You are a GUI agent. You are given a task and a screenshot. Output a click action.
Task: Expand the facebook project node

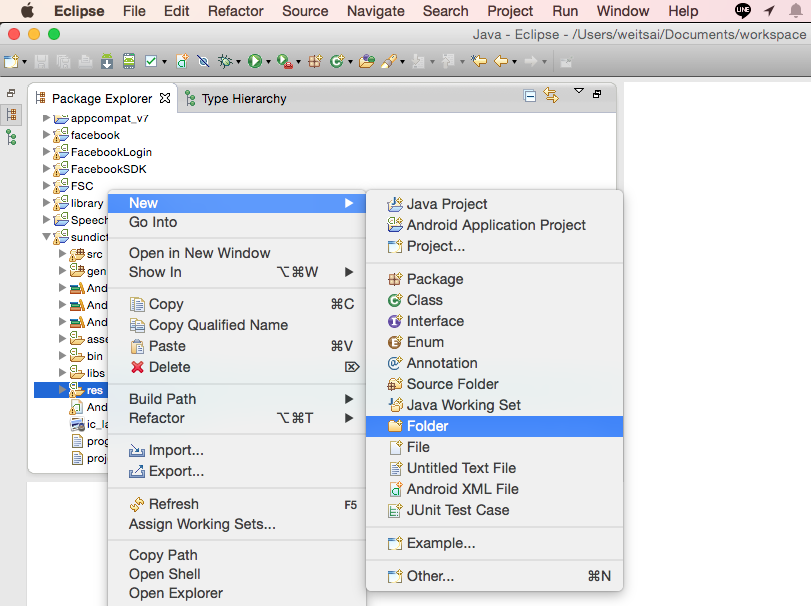(46, 135)
